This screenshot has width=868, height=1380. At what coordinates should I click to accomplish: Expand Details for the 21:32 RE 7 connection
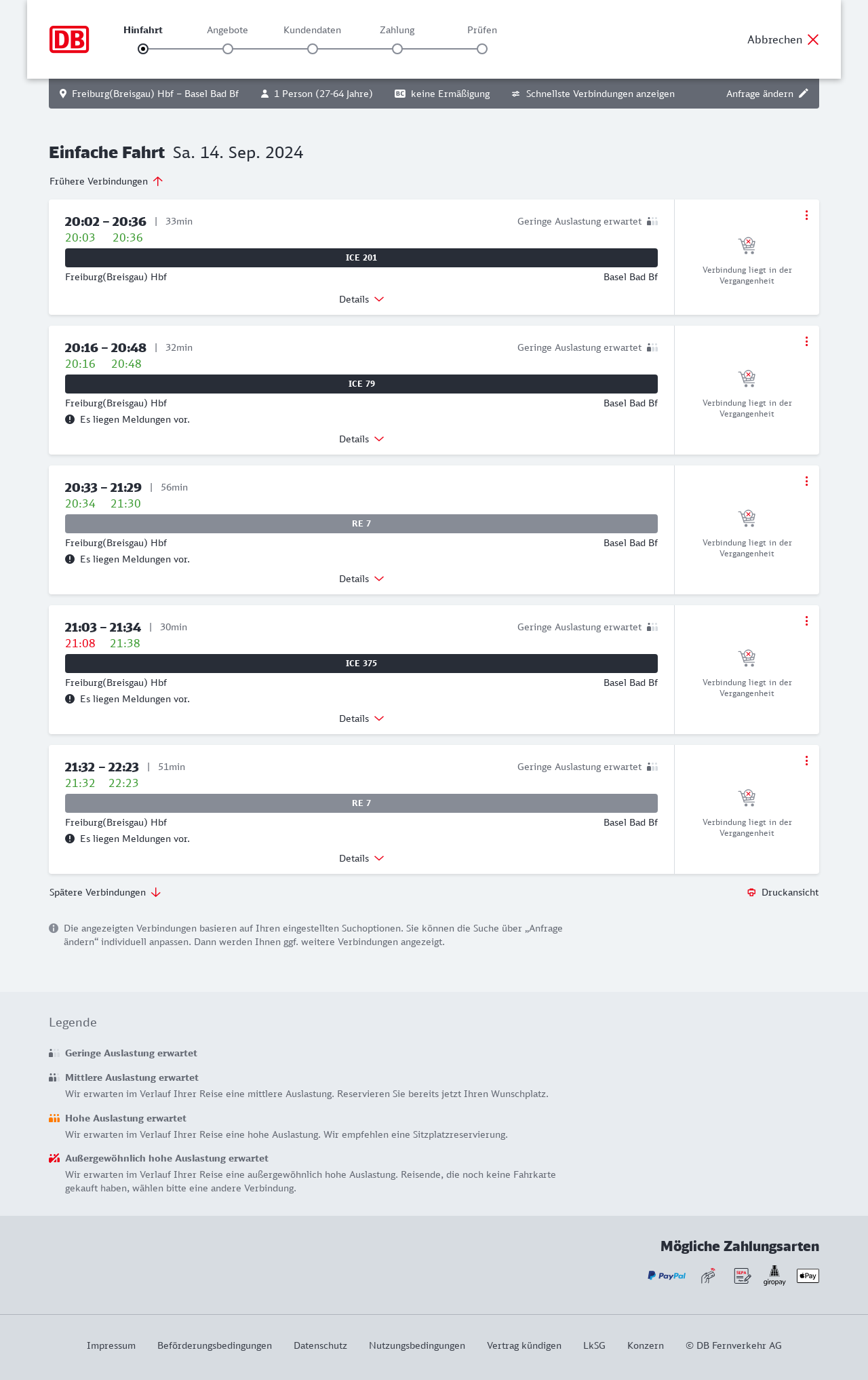361,858
